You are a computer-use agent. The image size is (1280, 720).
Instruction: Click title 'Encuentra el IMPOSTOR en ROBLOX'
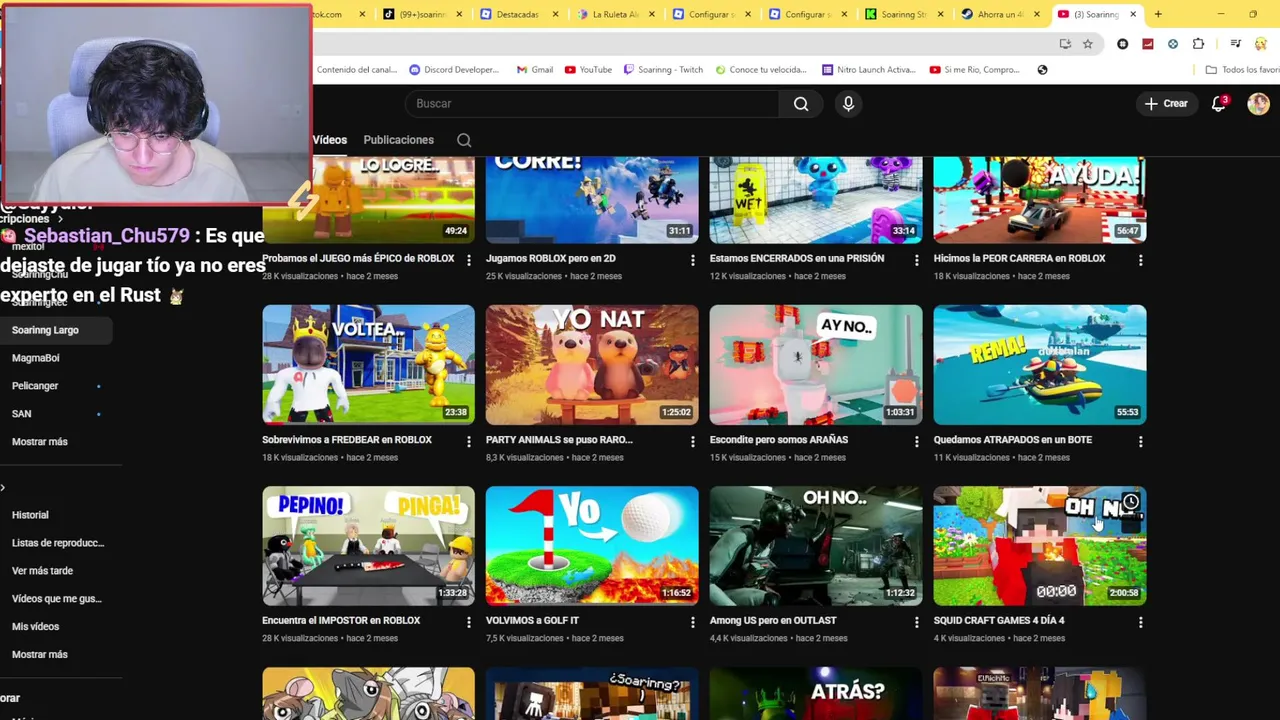click(x=341, y=621)
